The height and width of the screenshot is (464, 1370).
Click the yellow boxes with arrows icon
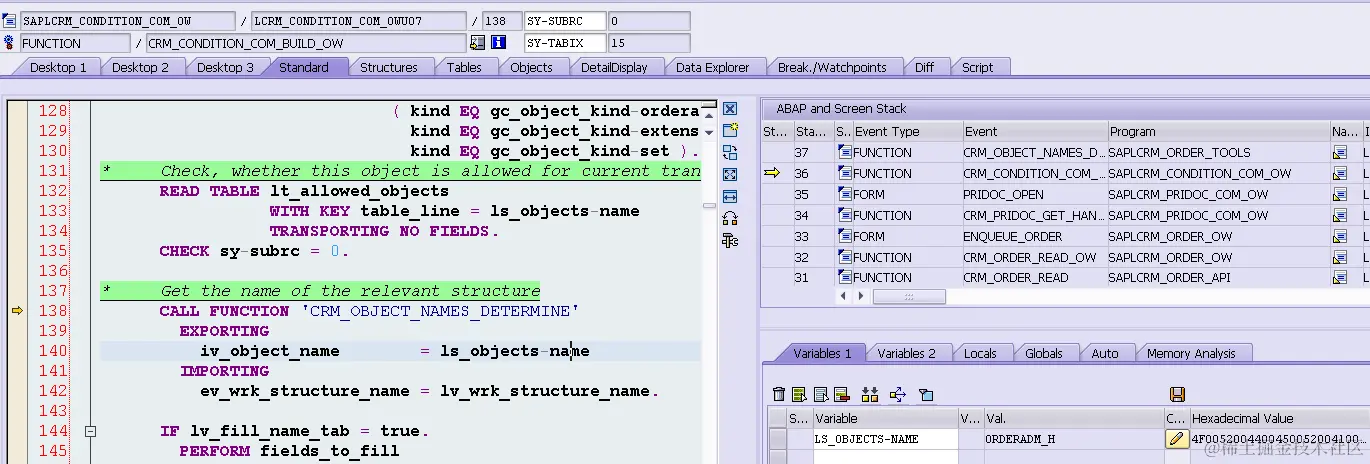(x=869, y=395)
